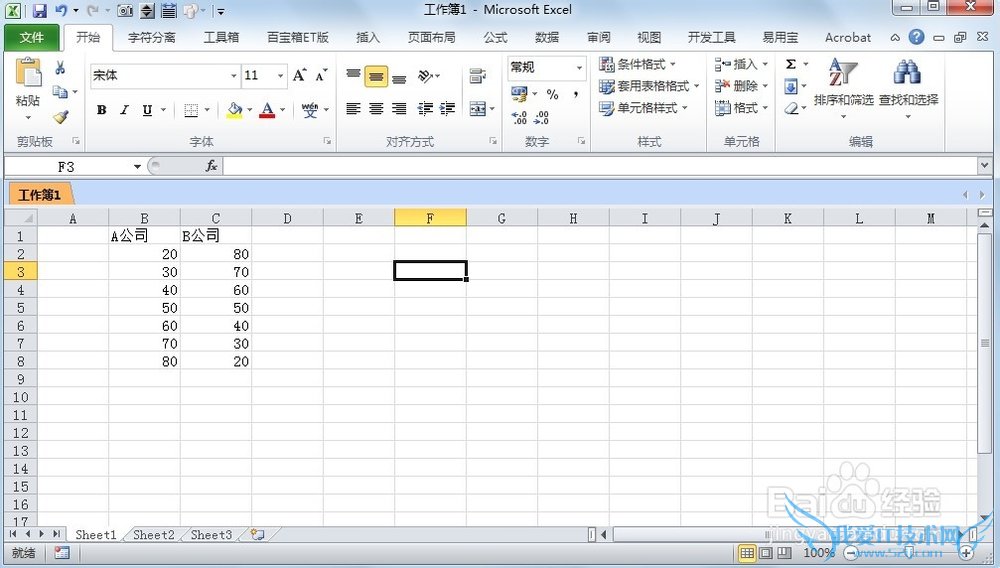Click the accounting number format icon

(519, 94)
